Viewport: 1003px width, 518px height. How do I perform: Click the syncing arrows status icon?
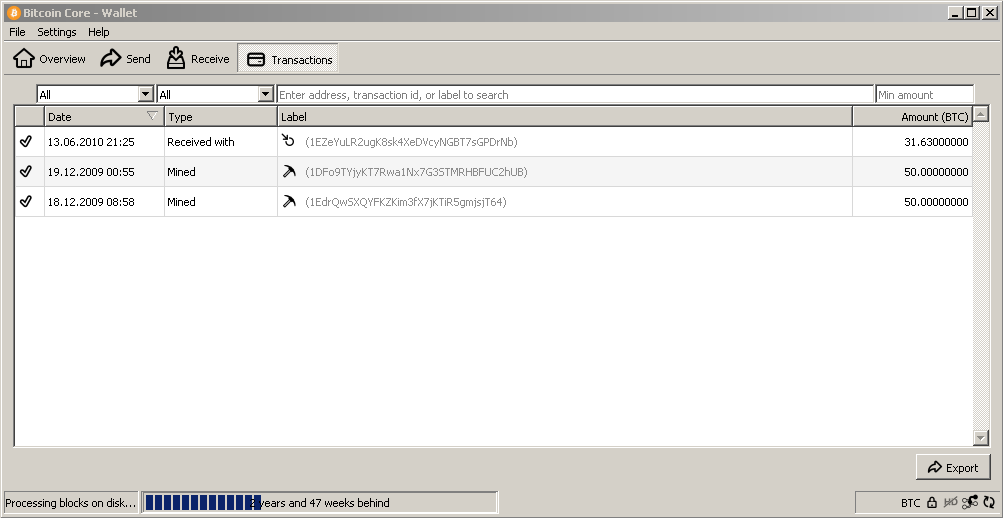coord(990,503)
